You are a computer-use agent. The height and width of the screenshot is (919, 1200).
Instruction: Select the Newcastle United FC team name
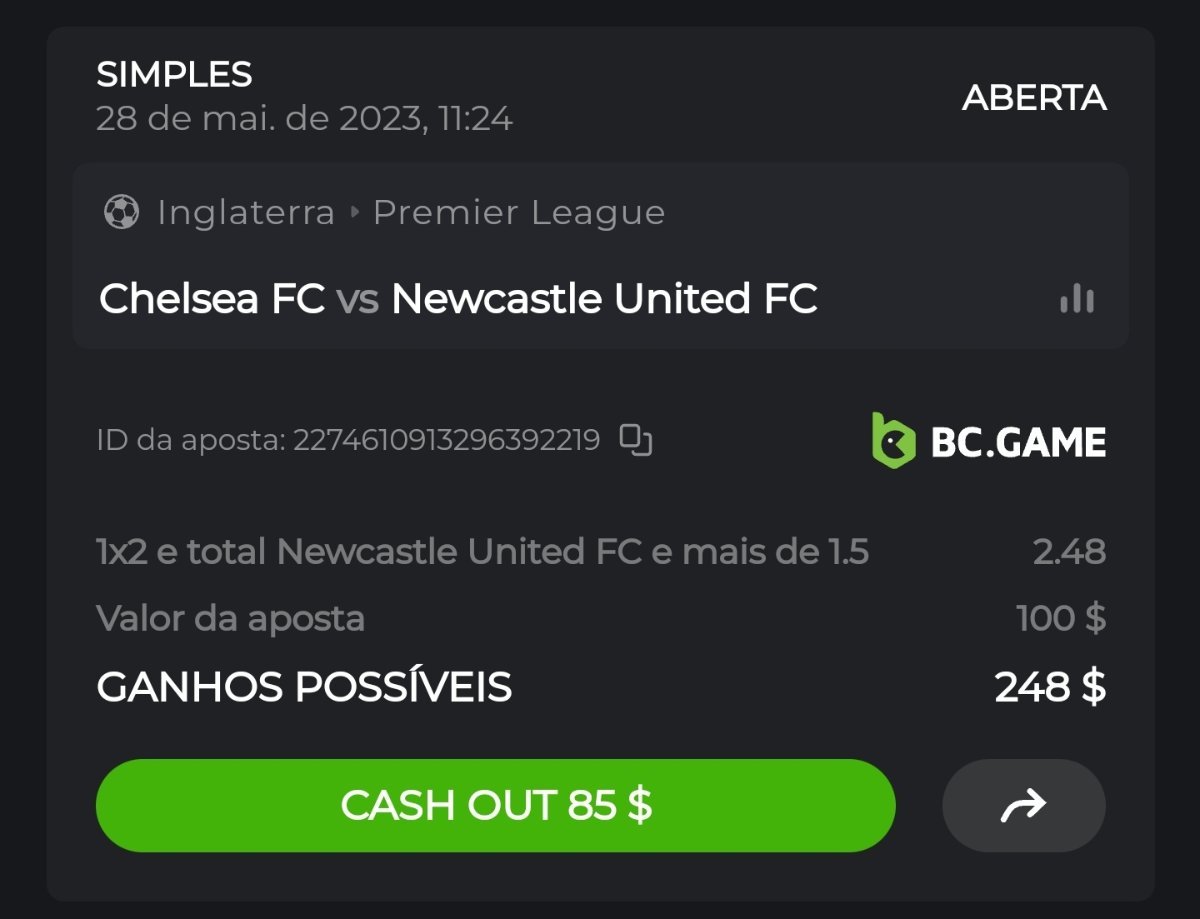(x=604, y=299)
